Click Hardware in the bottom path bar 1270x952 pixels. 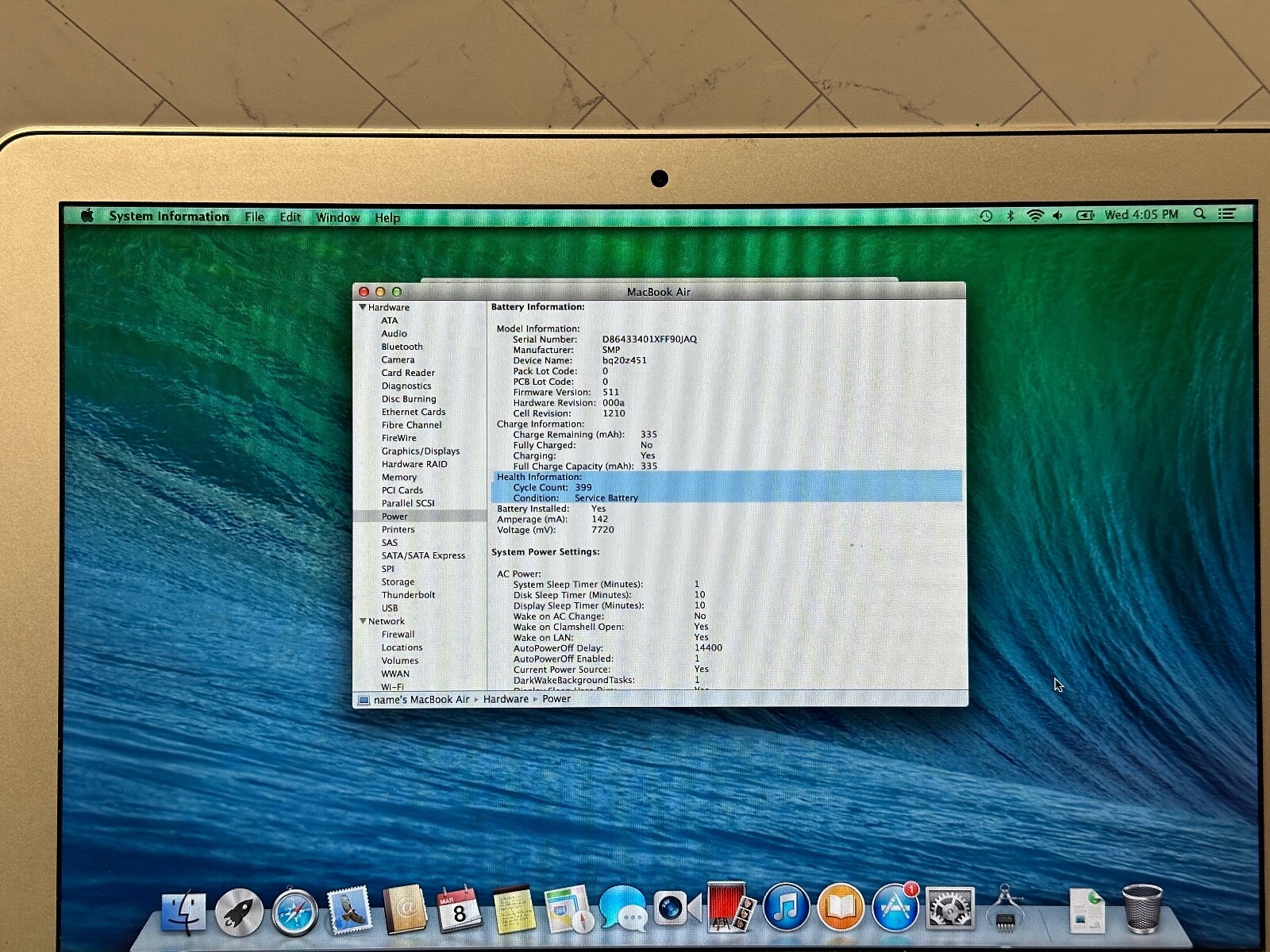tap(506, 699)
